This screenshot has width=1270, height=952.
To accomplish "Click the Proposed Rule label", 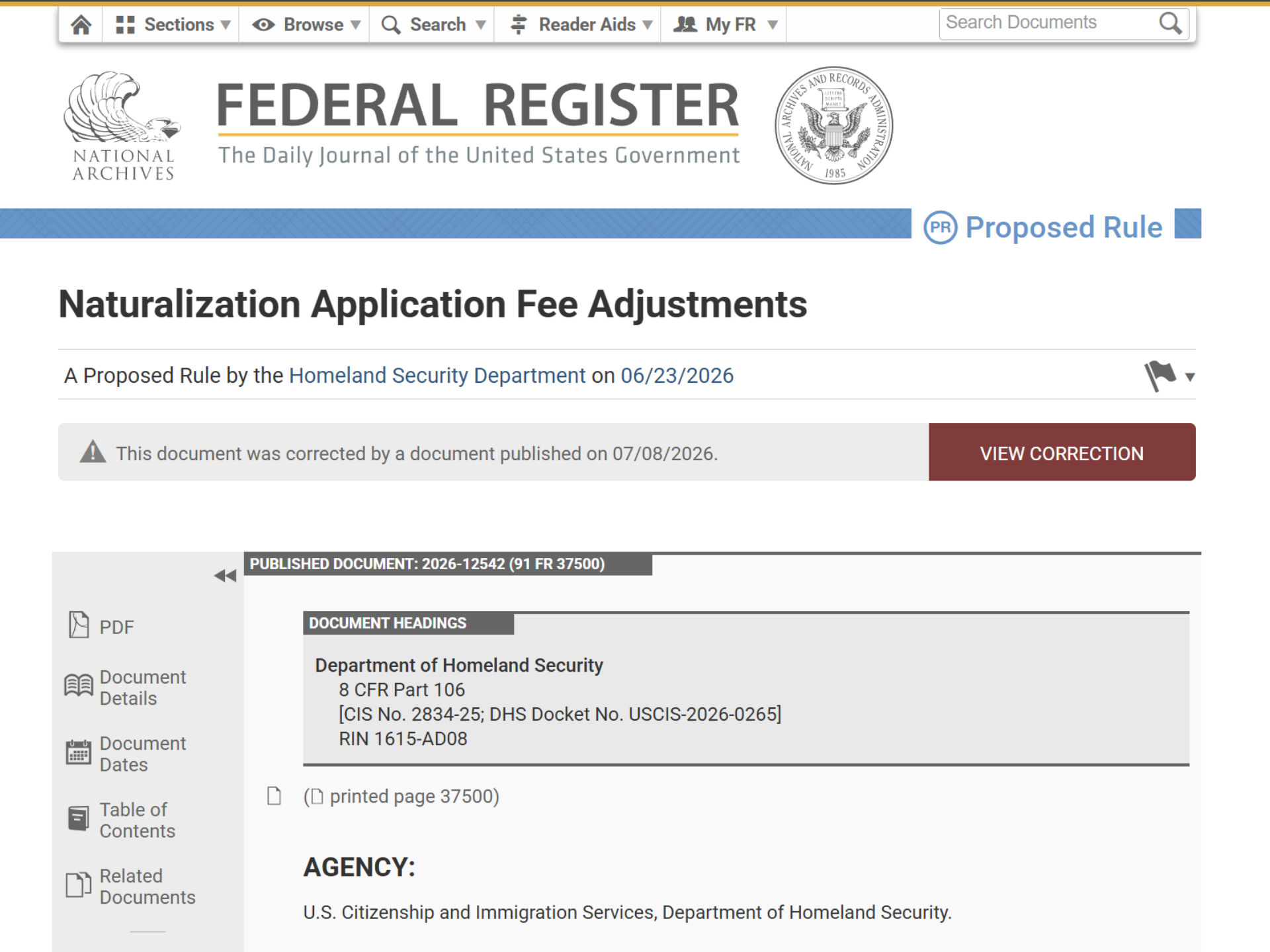I will 1064,227.
